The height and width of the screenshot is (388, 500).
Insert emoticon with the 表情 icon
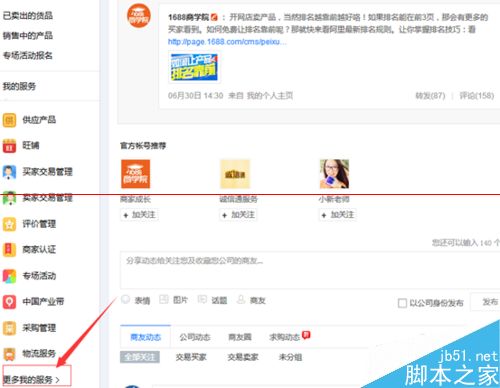[126, 299]
